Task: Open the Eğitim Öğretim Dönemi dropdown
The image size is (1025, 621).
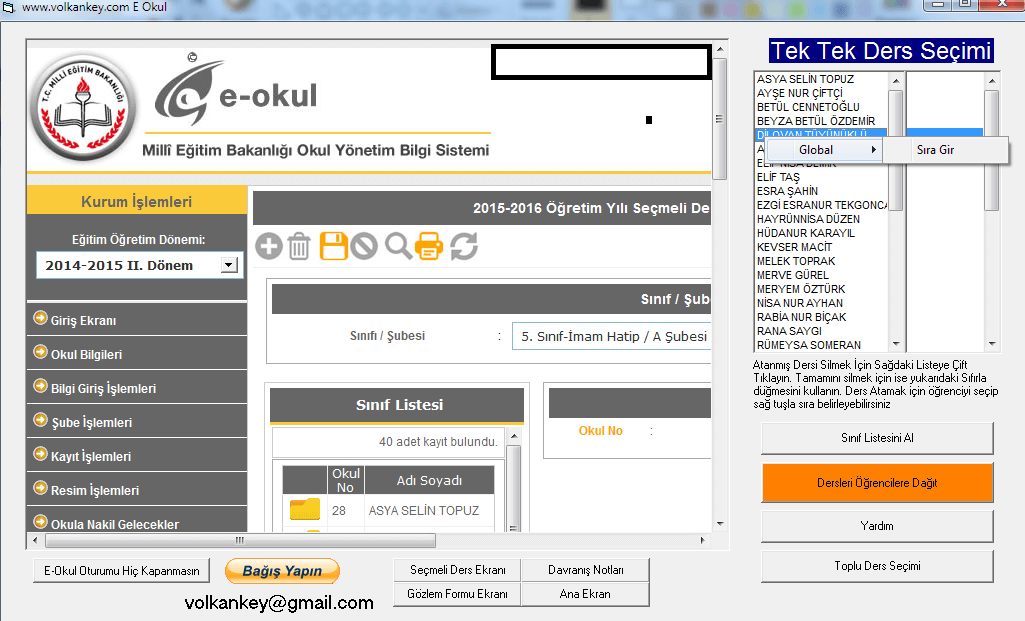Action: 229,265
